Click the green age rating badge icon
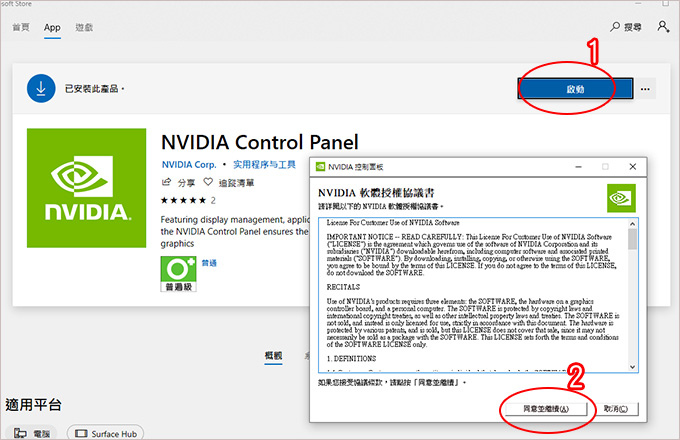The width and height of the screenshot is (680, 440). [178, 274]
